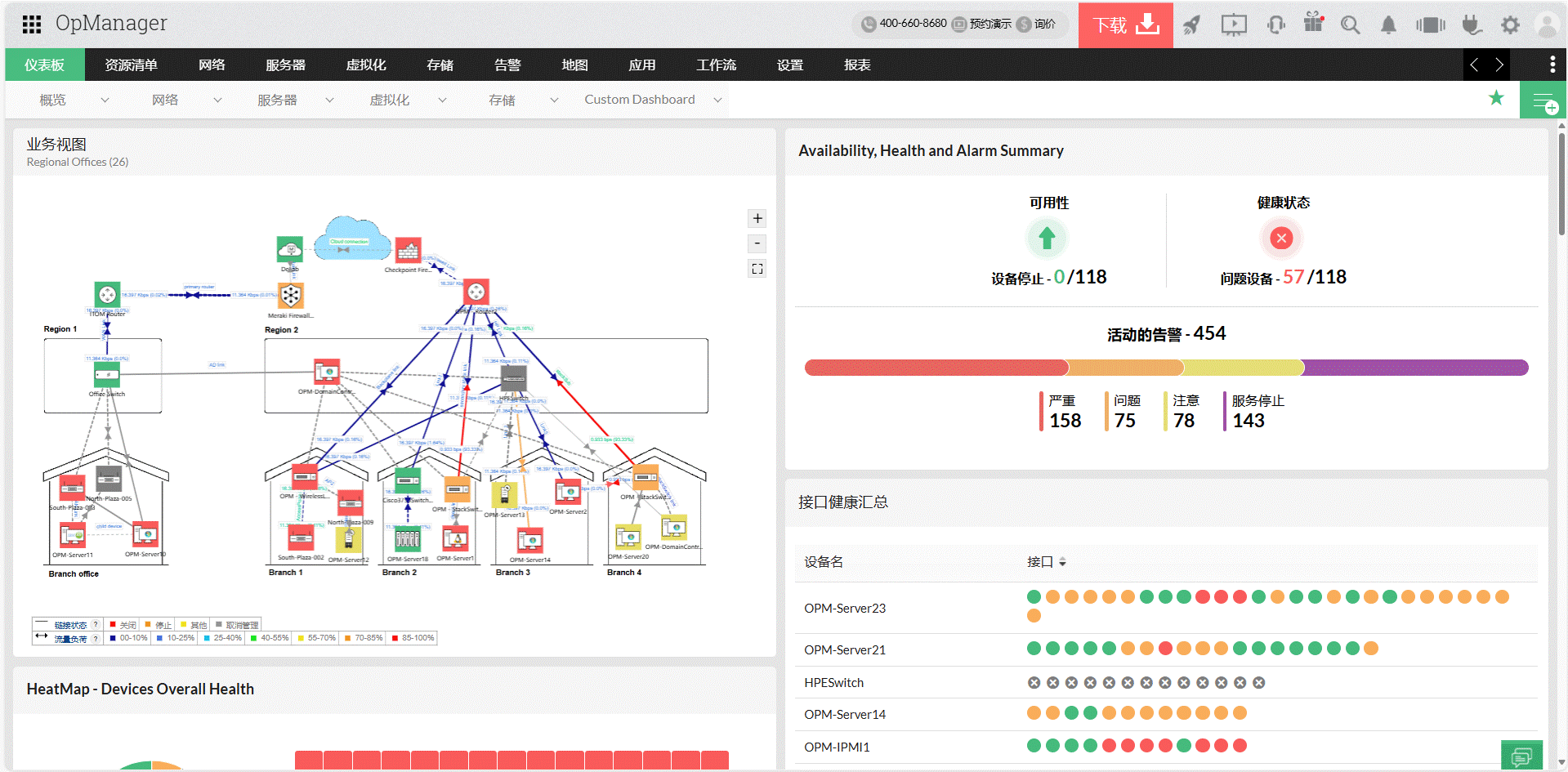Expand the 服务器 dashboard dropdown
Viewport: 1568px width, 772px height.
click(329, 100)
